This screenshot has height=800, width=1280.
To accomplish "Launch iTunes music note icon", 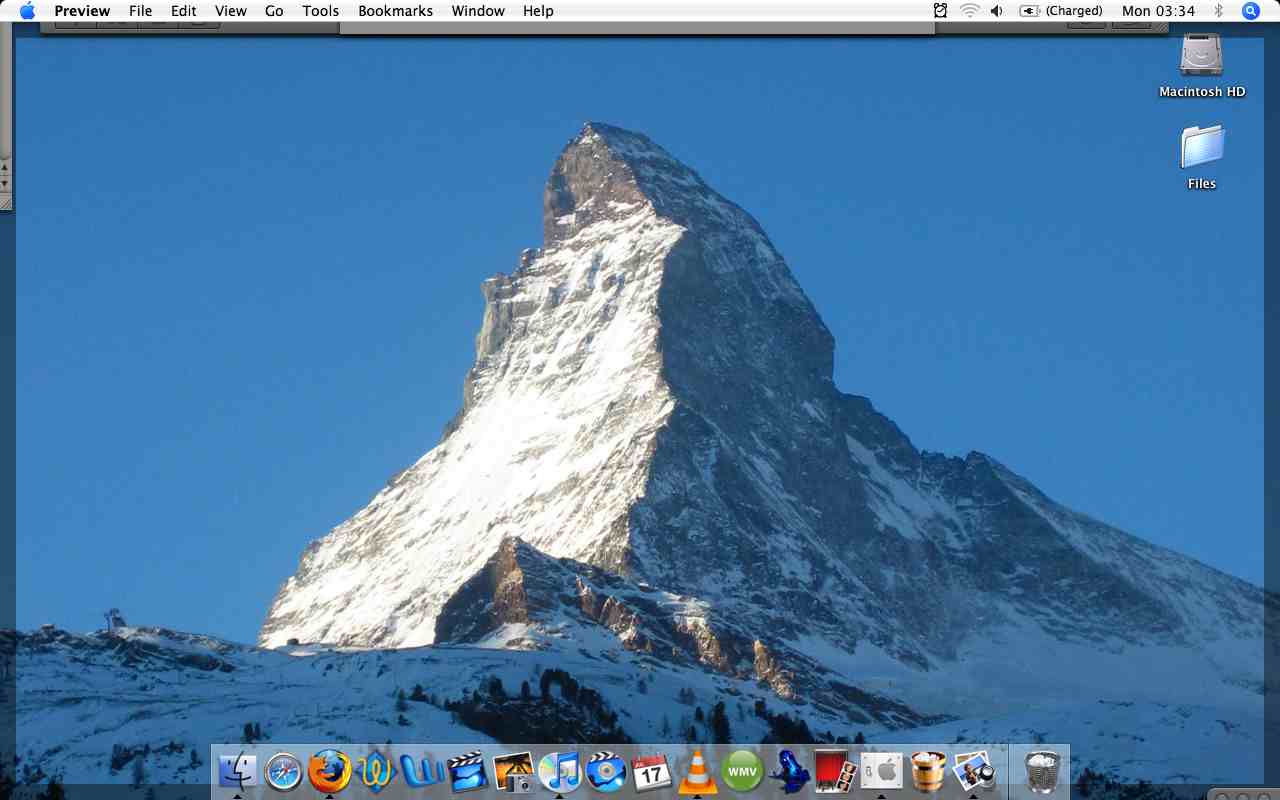I will [559, 771].
